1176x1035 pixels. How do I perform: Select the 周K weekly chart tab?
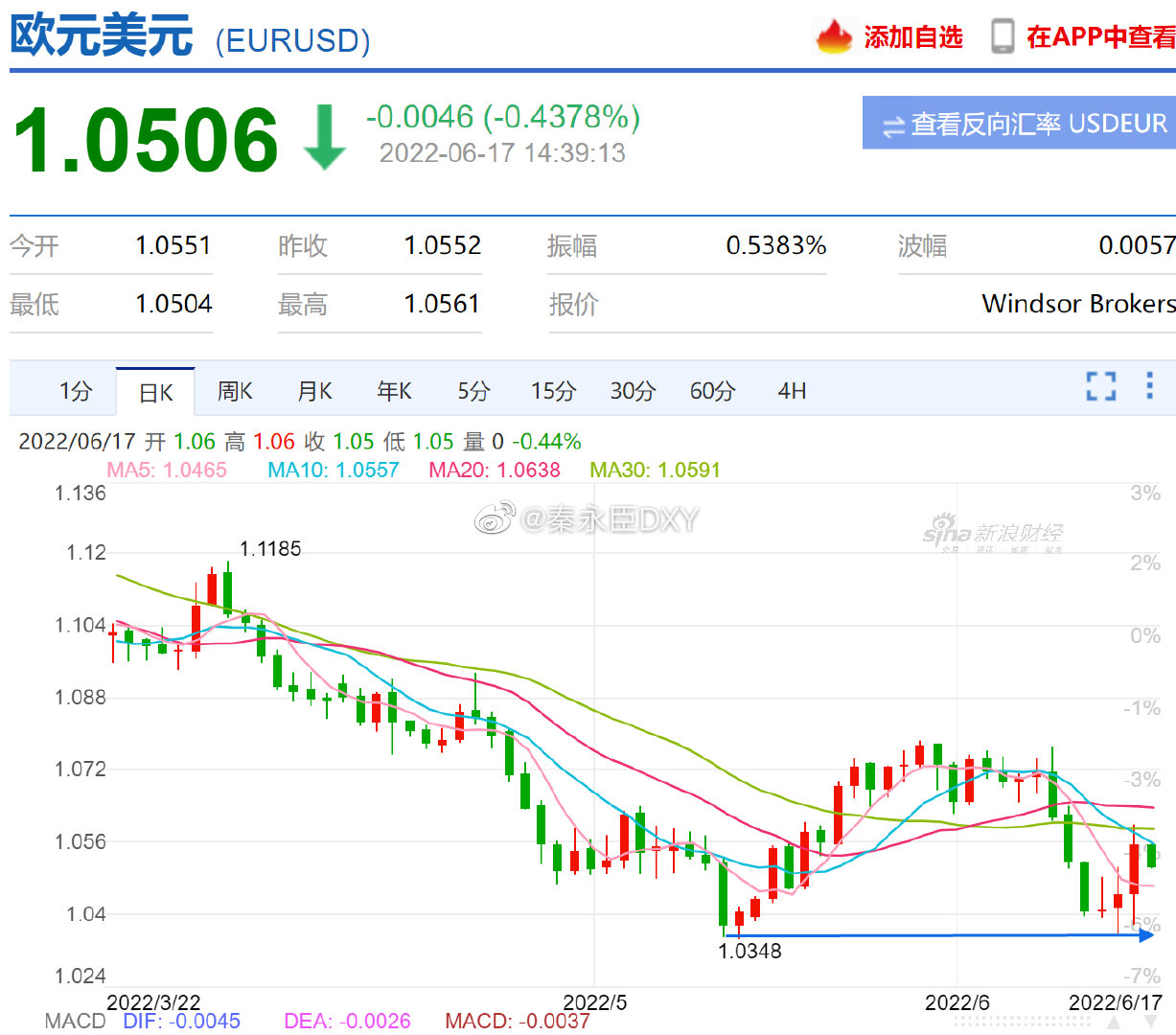(x=235, y=391)
